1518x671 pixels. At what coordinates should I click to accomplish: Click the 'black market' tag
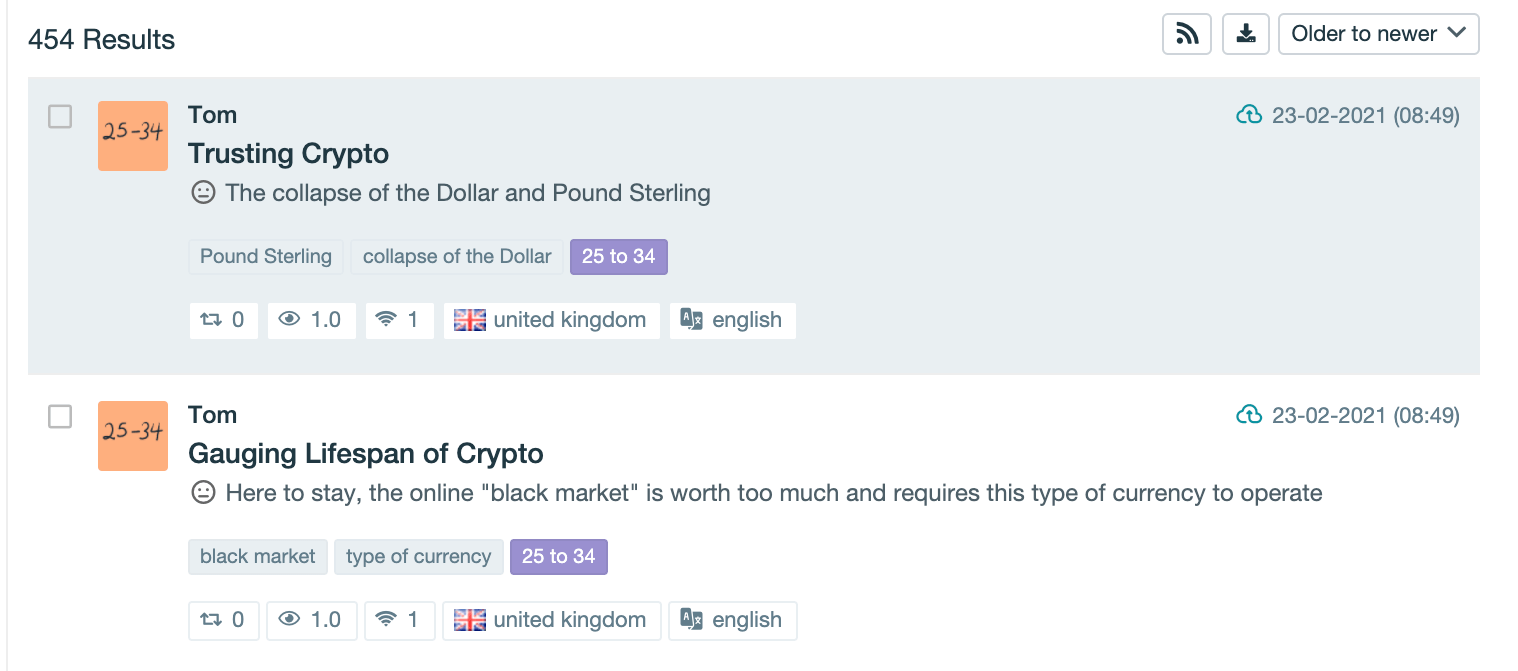click(258, 557)
